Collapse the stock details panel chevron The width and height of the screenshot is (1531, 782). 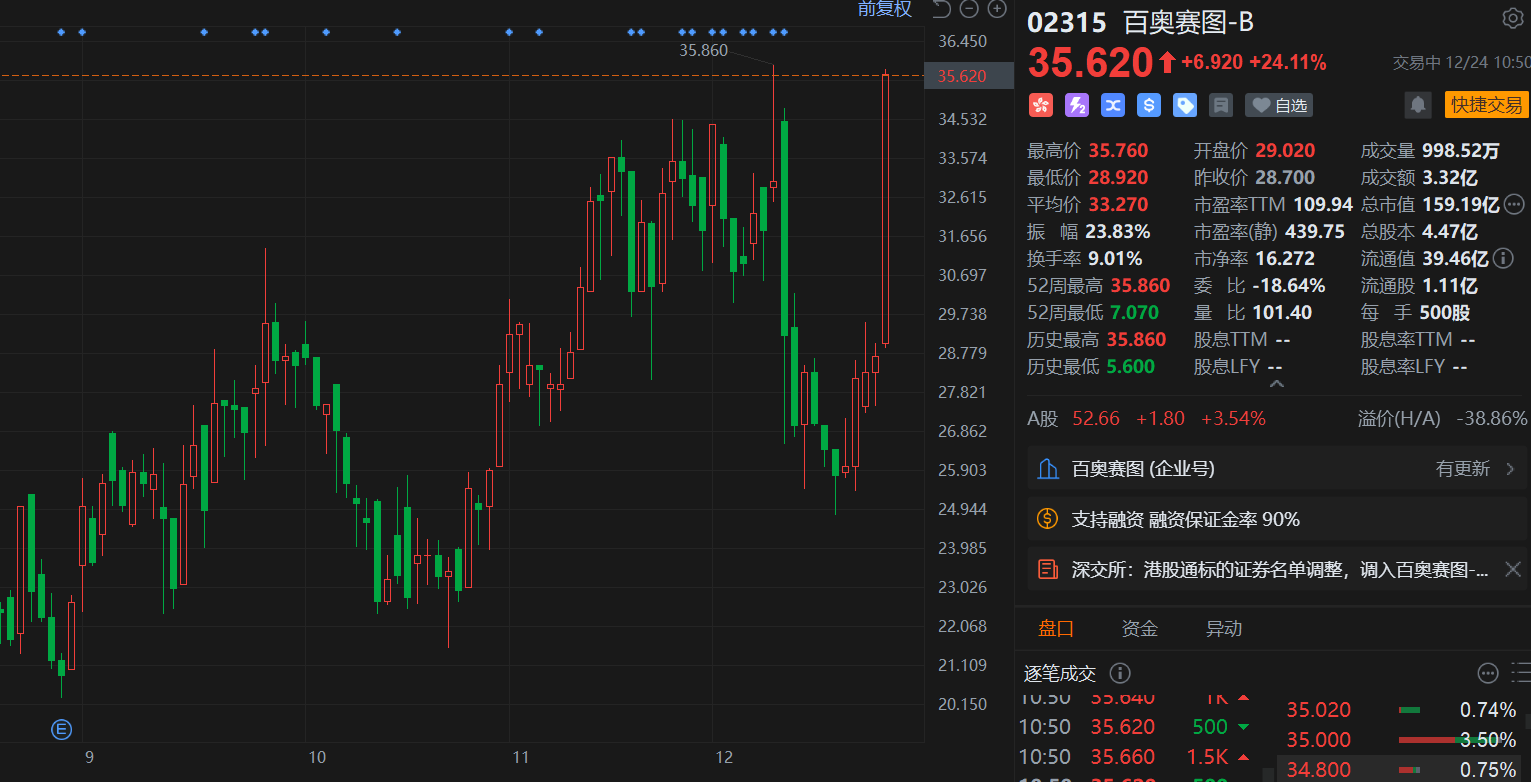[1275, 383]
